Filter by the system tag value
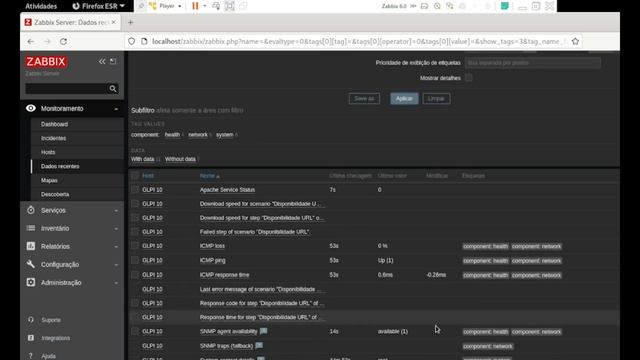Viewport: 640px width, 360px height. click(224, 135)
